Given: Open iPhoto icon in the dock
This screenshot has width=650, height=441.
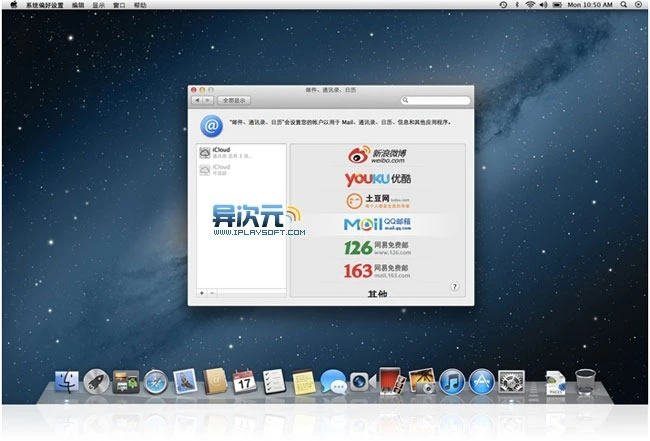Looking at the screenshot, I should tap(422, 381).
